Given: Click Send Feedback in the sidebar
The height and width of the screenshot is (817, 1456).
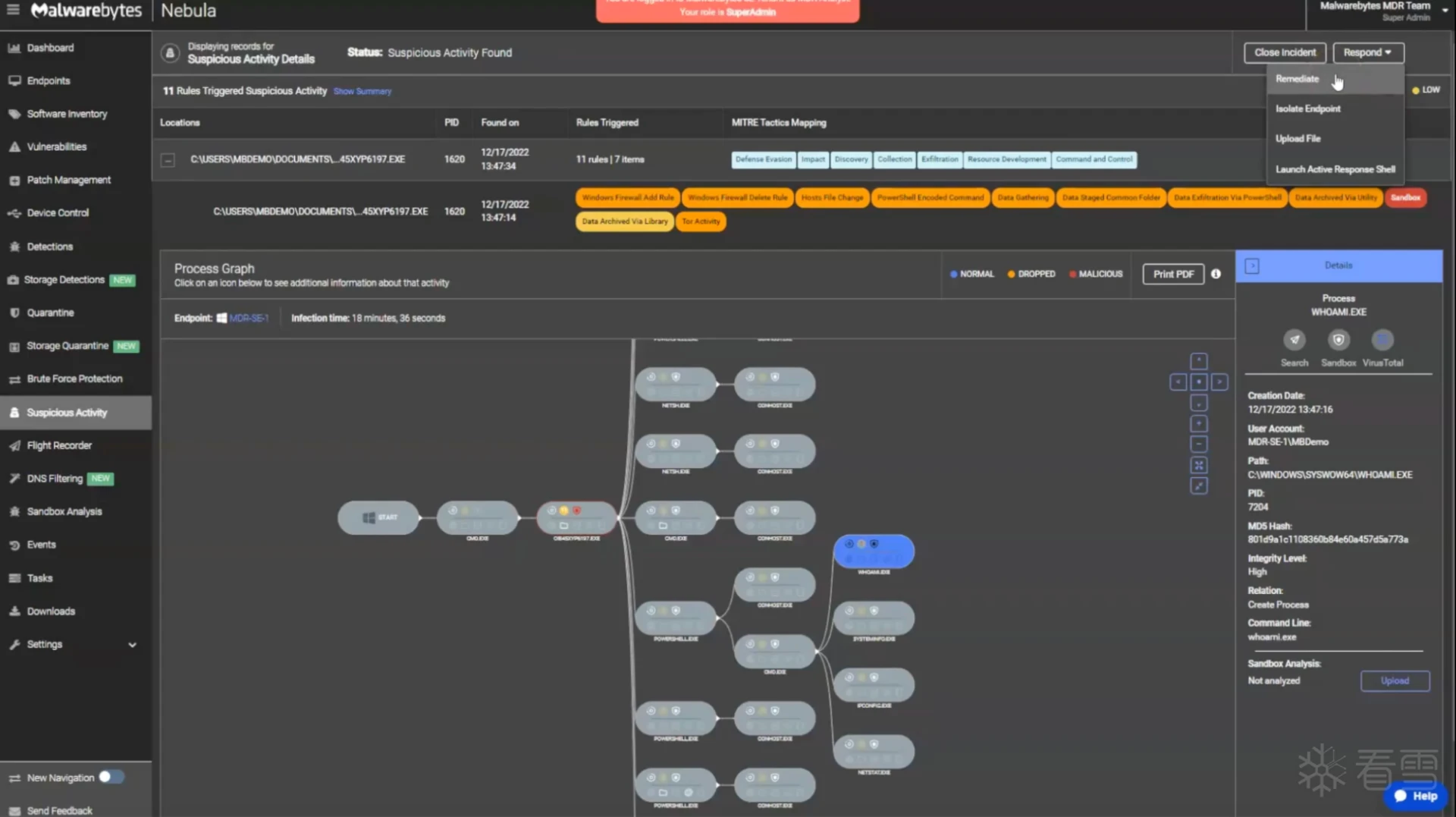Looking at the screenshot, I should pyautogui.click(x=59, y=810).
